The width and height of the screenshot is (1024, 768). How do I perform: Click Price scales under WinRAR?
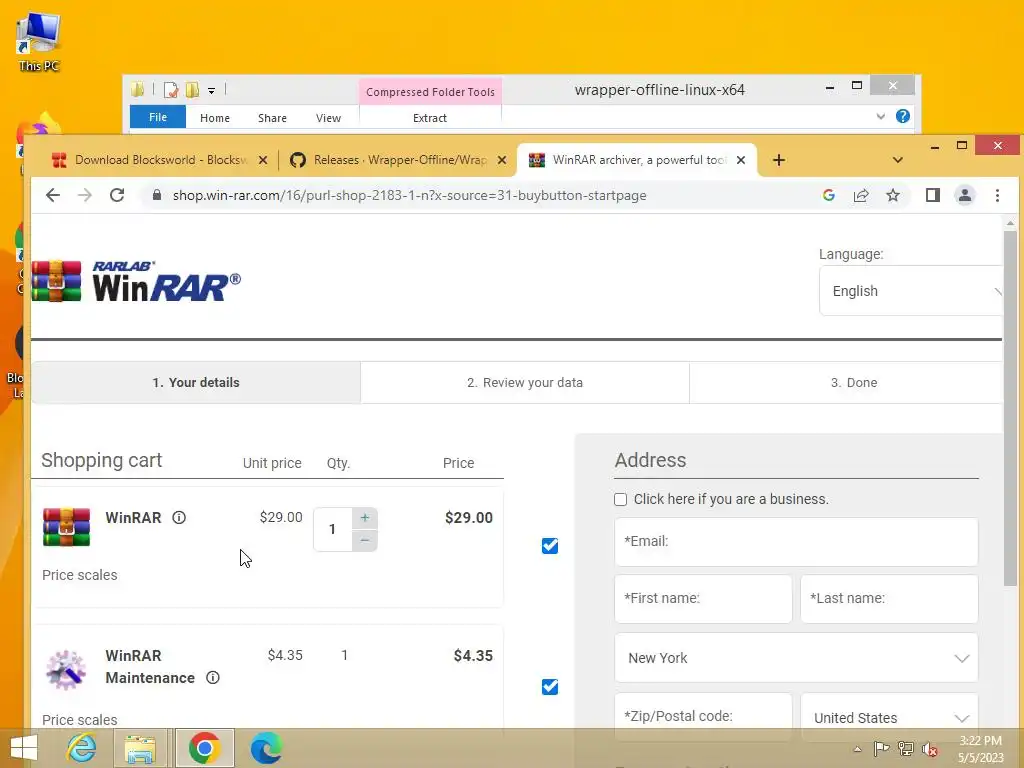[80, 575]
